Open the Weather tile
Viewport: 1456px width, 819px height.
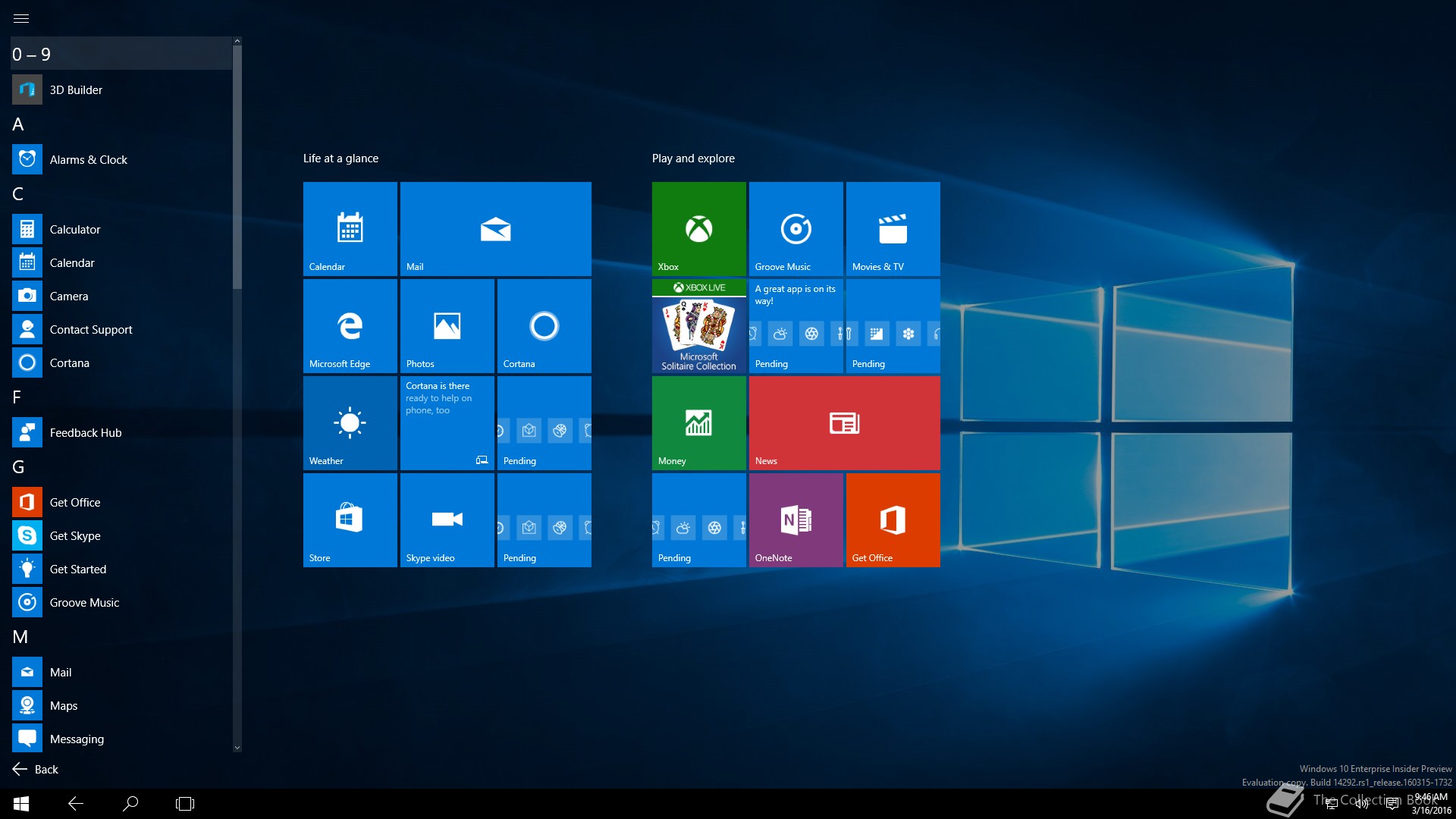pos(350,423)
